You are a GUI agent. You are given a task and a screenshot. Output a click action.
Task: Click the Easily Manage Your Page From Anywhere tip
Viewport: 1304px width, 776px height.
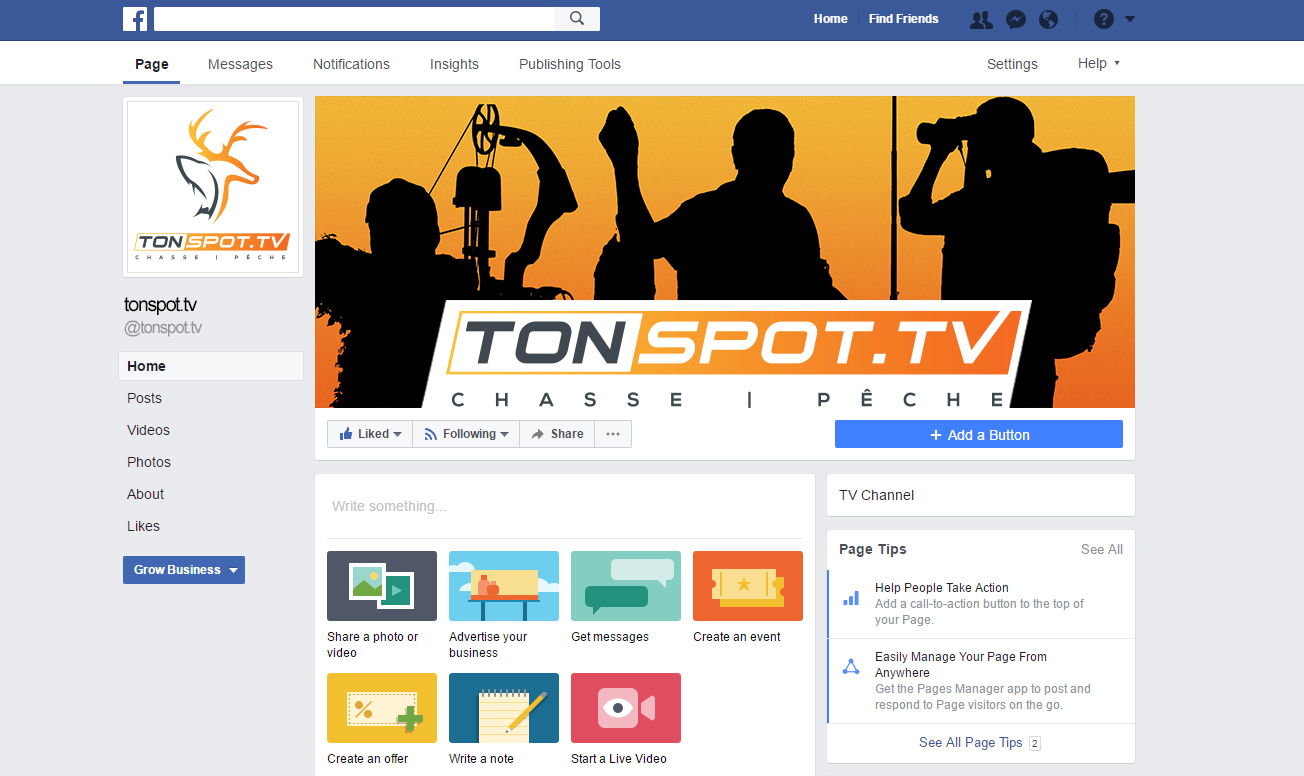(x=981, y=681)
